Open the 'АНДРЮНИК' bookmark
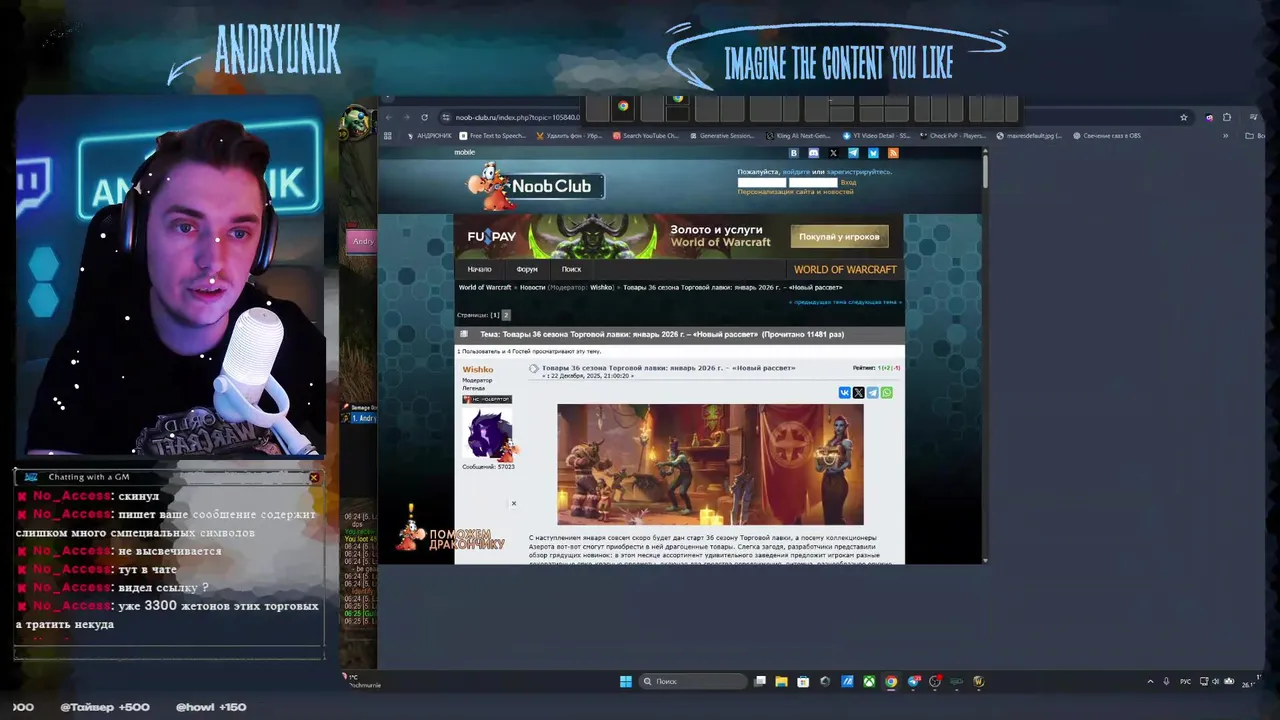 [x=429, y=136]
